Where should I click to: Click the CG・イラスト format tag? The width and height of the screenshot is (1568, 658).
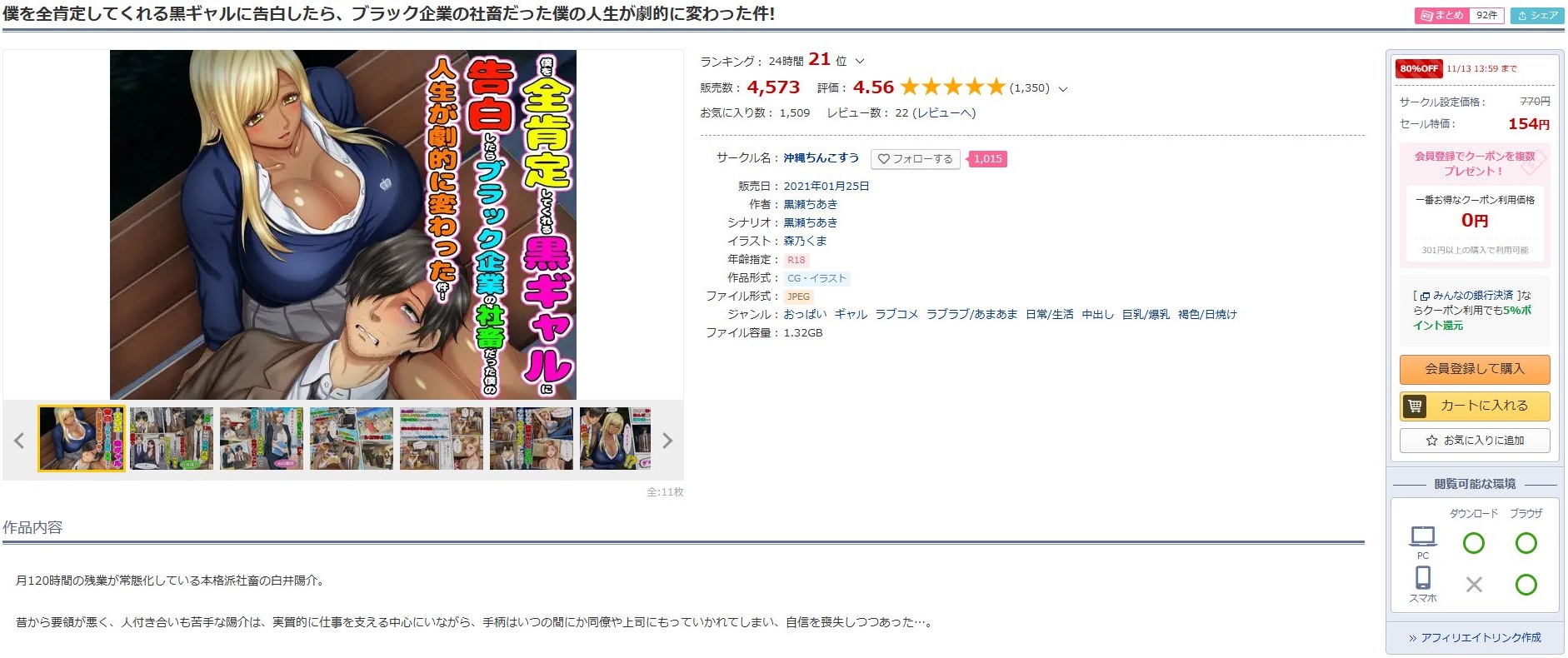click(x=816, y=278)
